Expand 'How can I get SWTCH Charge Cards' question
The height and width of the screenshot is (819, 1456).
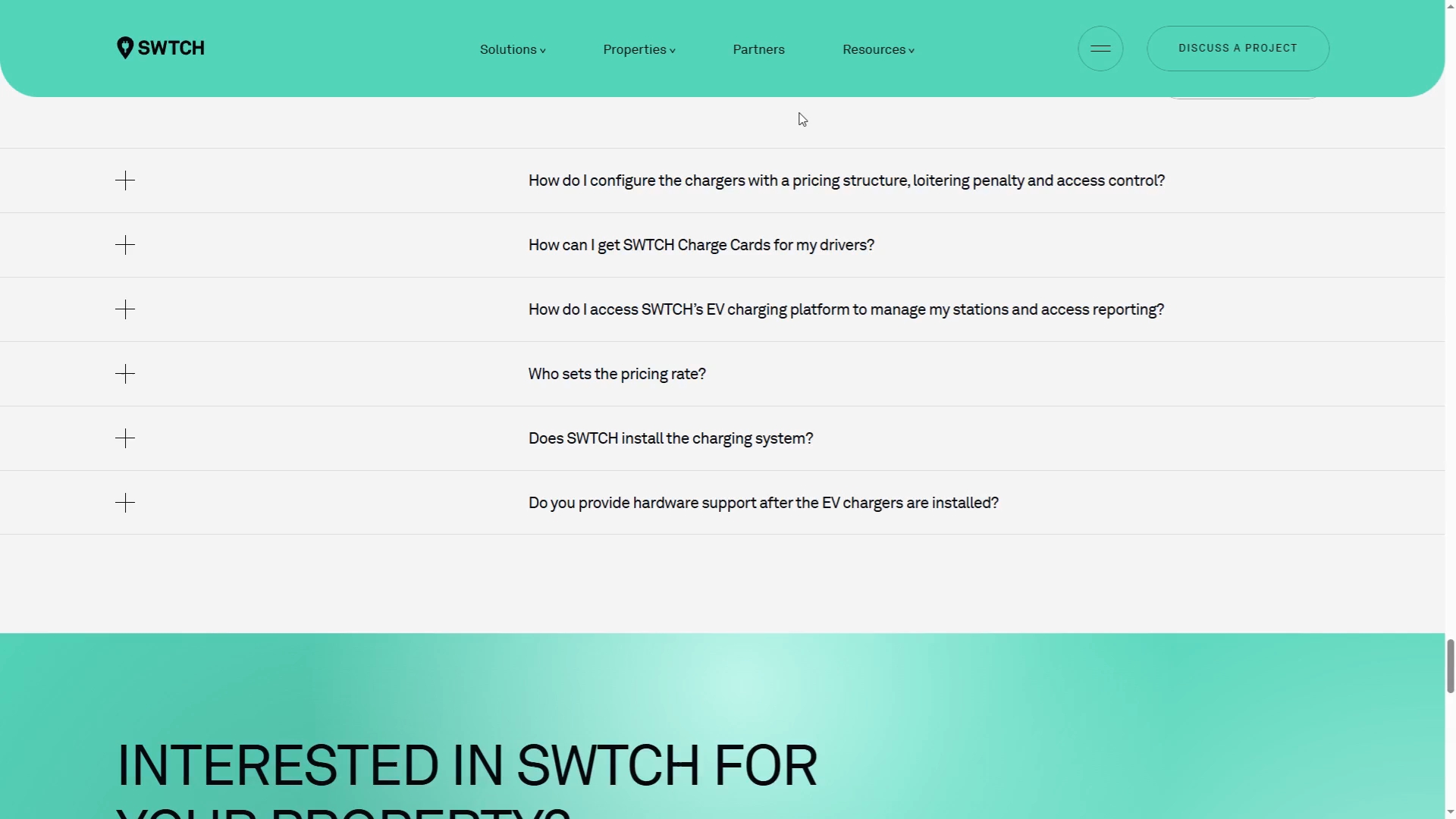(x=701, y=245)
